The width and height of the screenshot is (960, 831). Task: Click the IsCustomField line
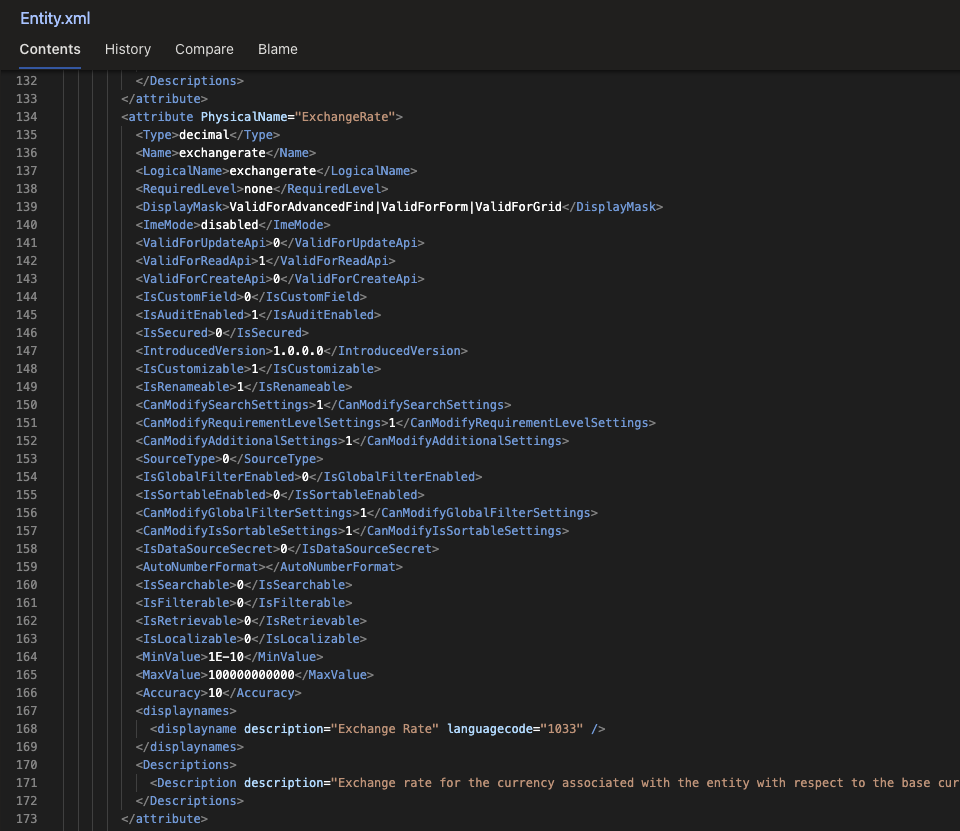[x=251, y=297]
